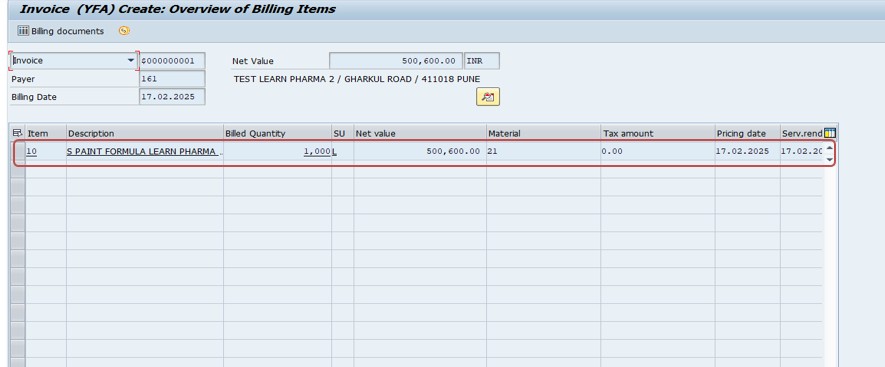Click the tax amount 0.00 cell
The height and width of the screenshot is (367, 885).
point(658,151)
